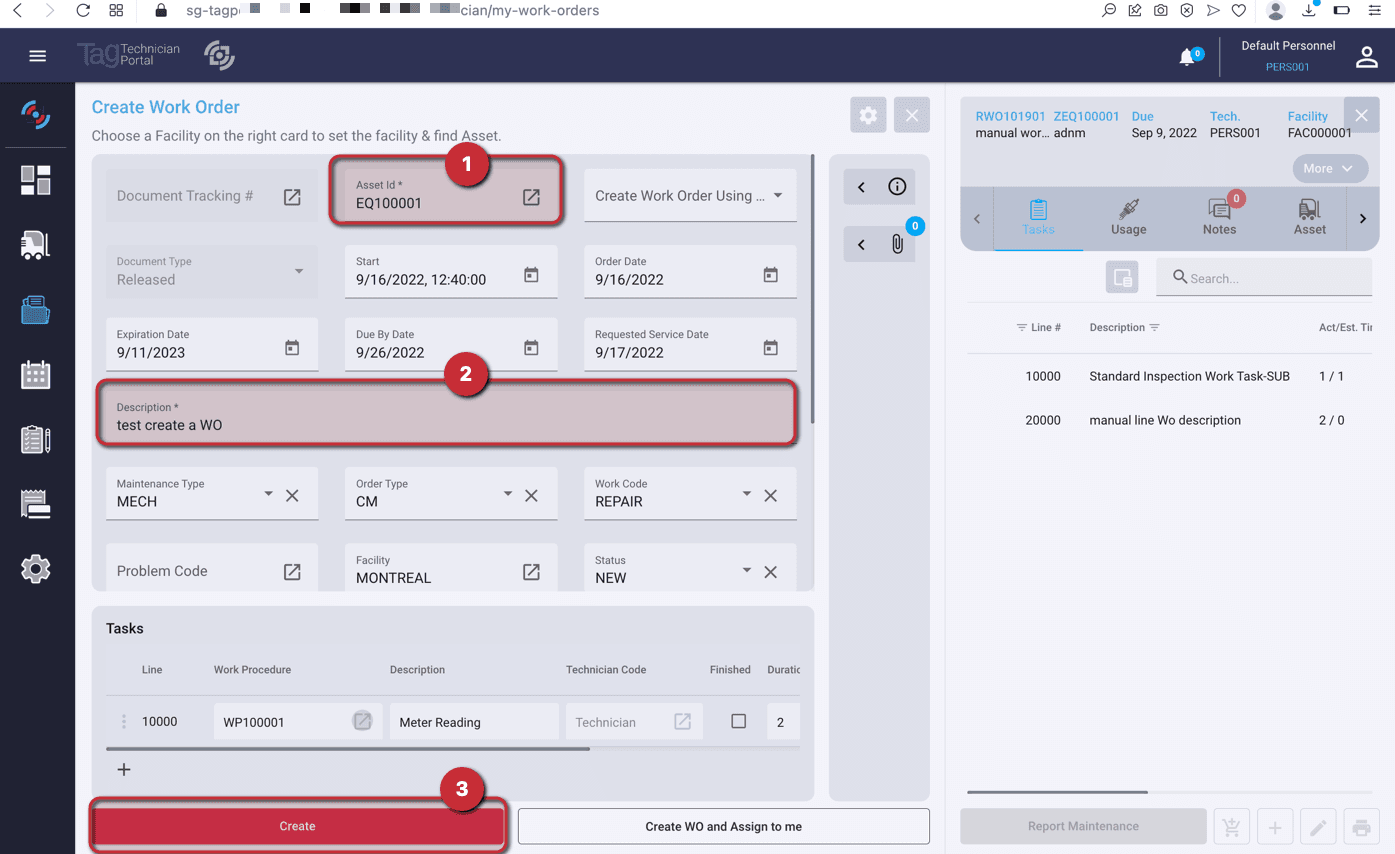Viewport: 1395px width, 854px height.
Task: Click the attachments paperclip icon
Action: click(897, 244)
